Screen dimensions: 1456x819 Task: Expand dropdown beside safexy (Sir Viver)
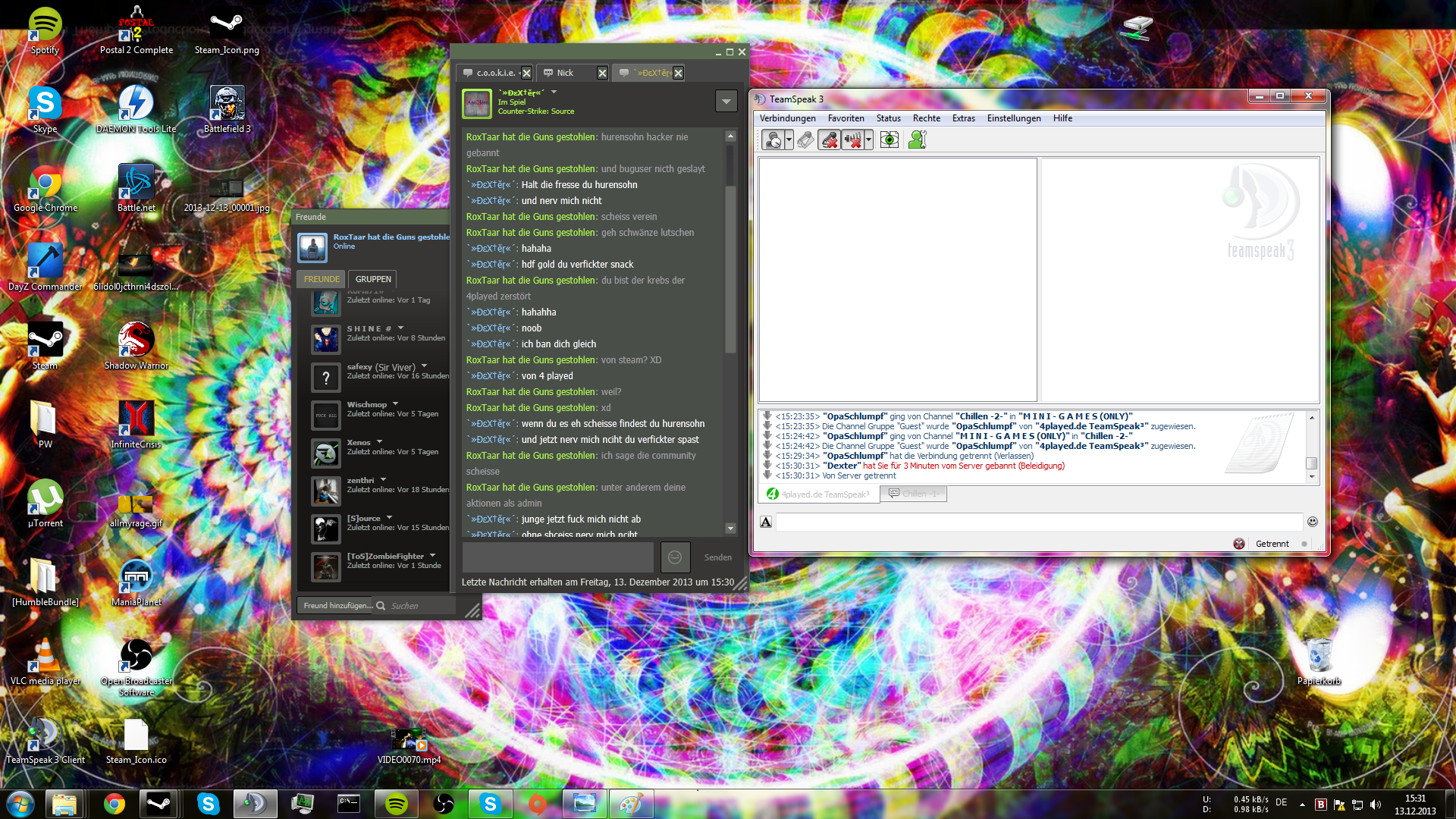point(424,366)
